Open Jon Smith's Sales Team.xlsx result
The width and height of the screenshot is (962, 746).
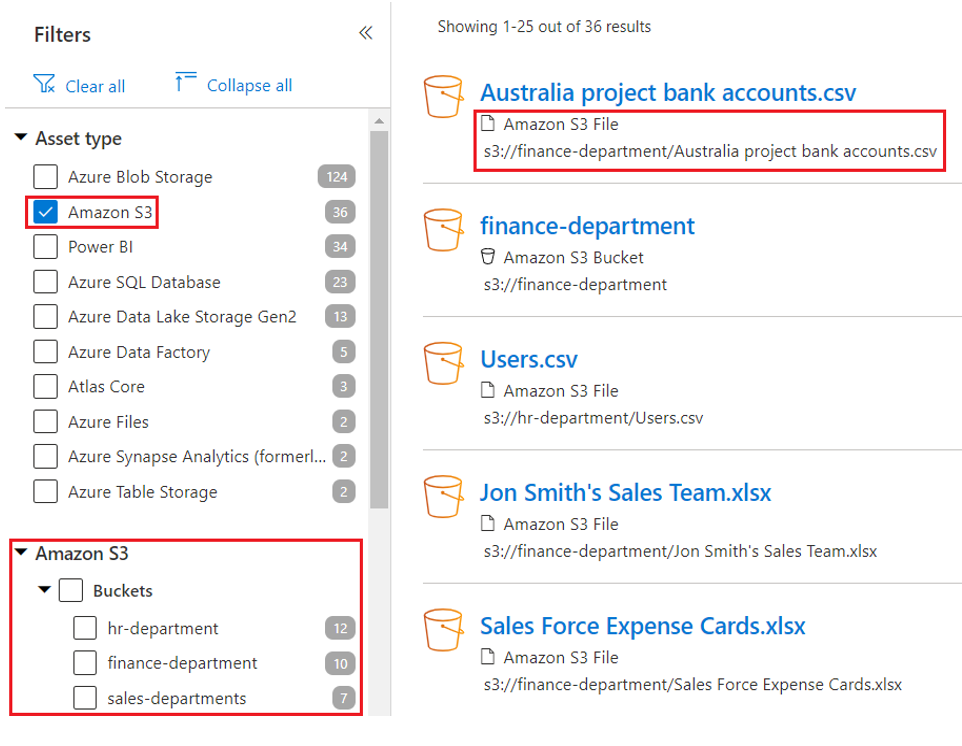tap(625, 493)
